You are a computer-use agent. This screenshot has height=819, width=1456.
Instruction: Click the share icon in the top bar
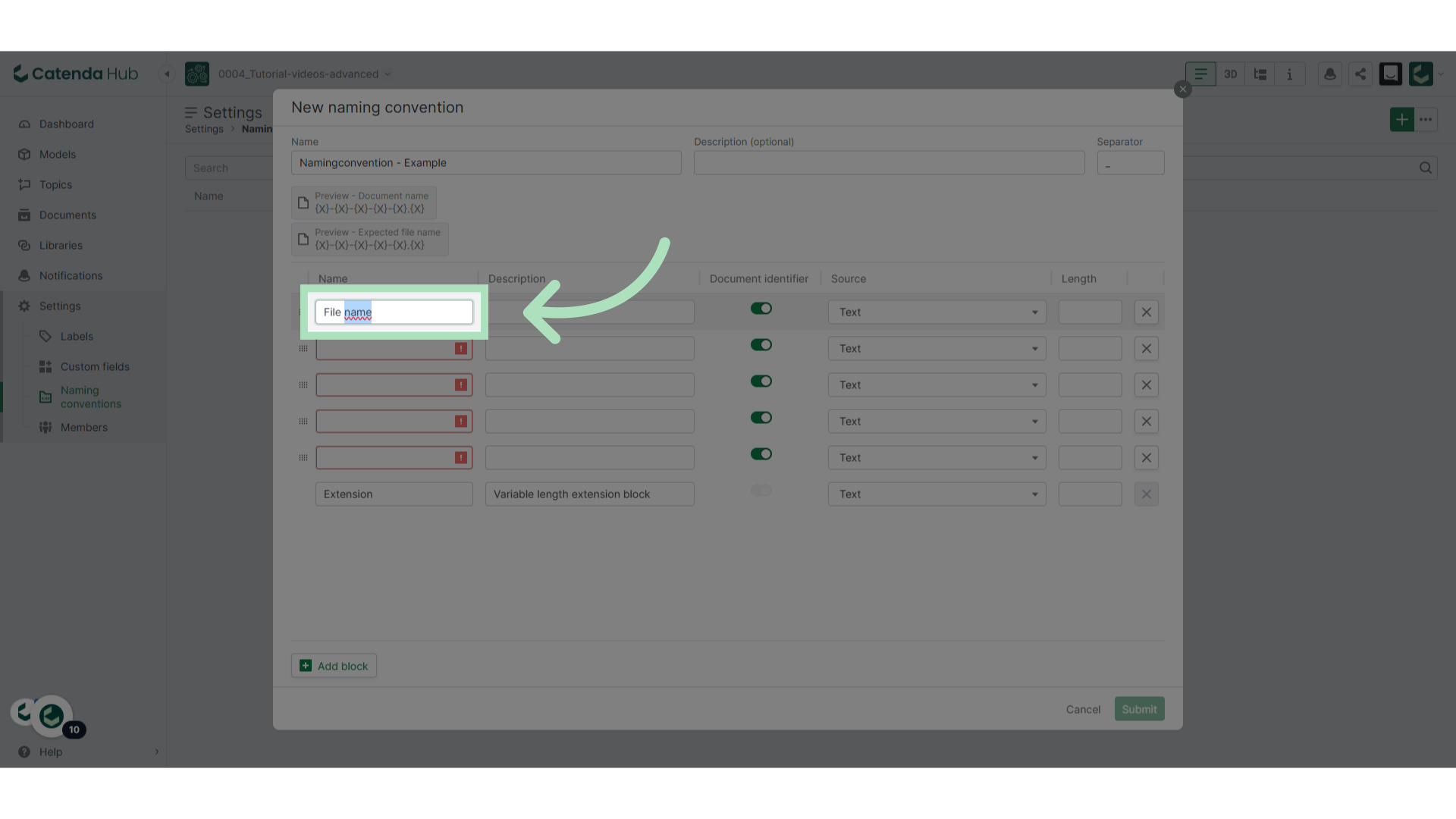pyautogui.click(x=1360, y=74)
